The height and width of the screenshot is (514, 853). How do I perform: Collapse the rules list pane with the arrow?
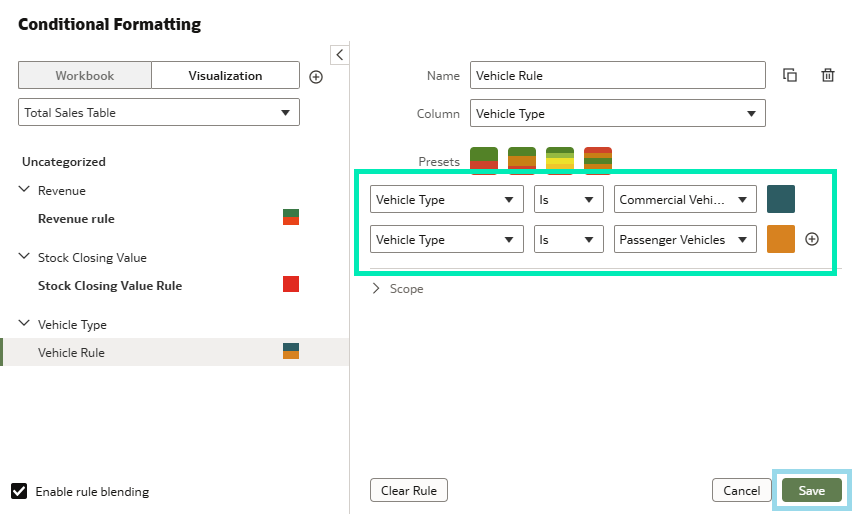click(339, 54)
